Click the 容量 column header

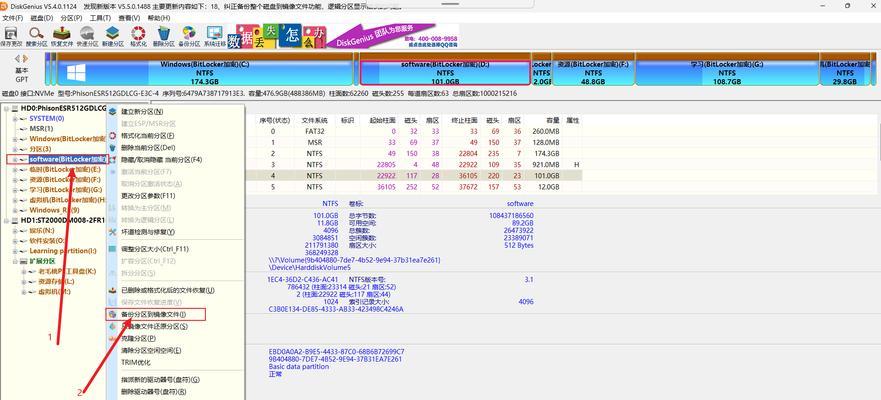click(553, 120)
